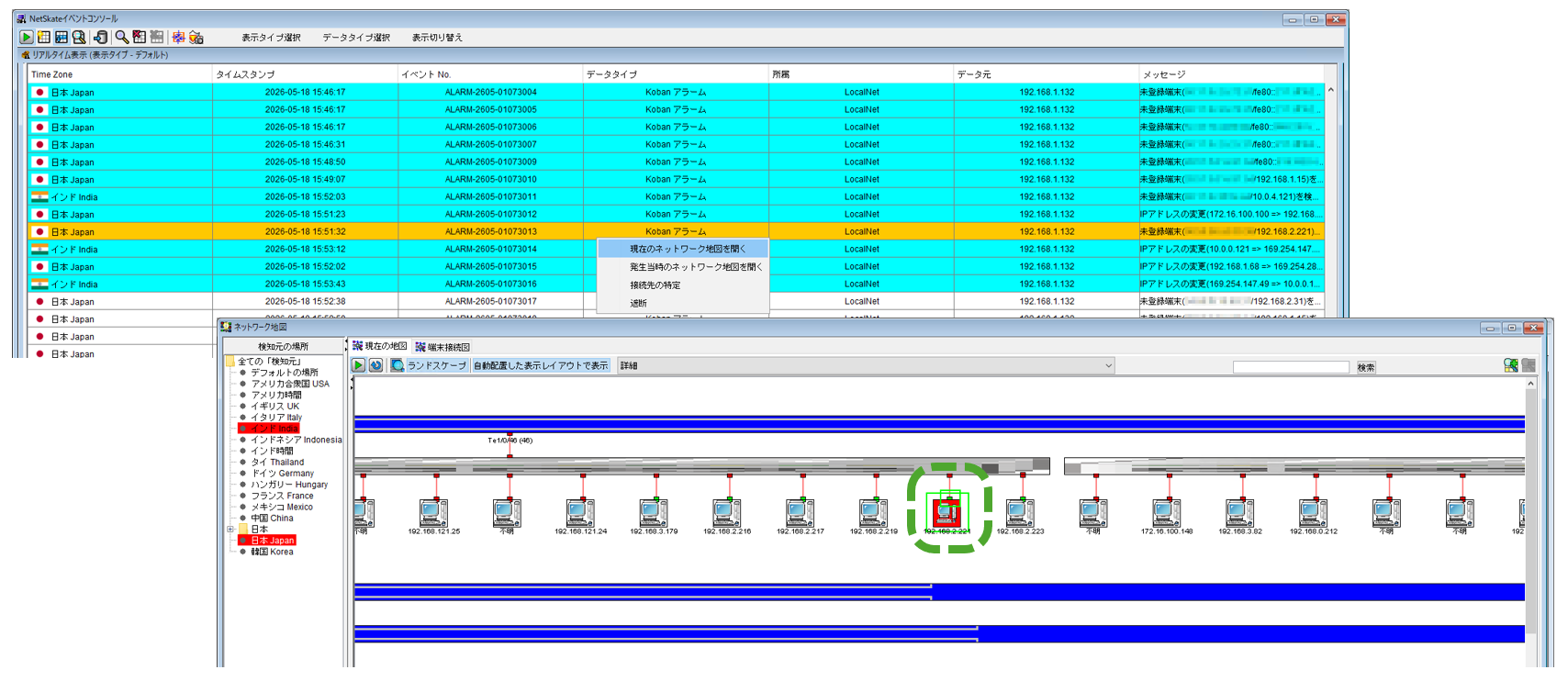Select the terminal icon labeled 192.168.121.25
This screenshot has height=681, width=1568.
[x=433, y=512]
